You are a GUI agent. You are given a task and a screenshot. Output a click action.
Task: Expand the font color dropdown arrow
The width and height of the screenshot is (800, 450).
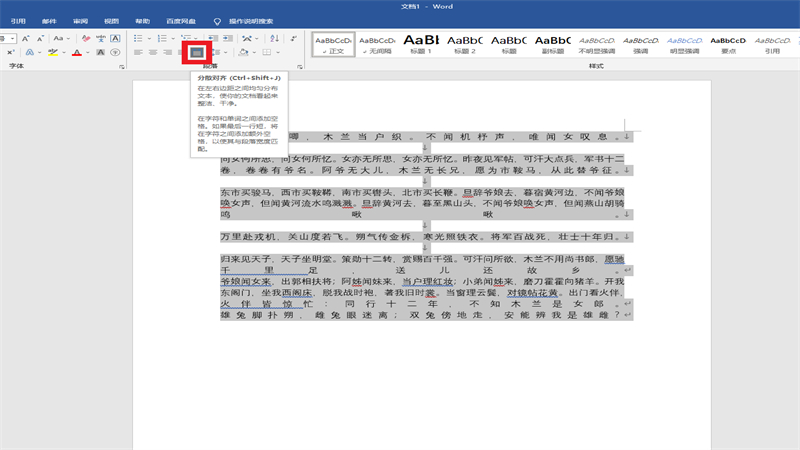pos(88,53)
